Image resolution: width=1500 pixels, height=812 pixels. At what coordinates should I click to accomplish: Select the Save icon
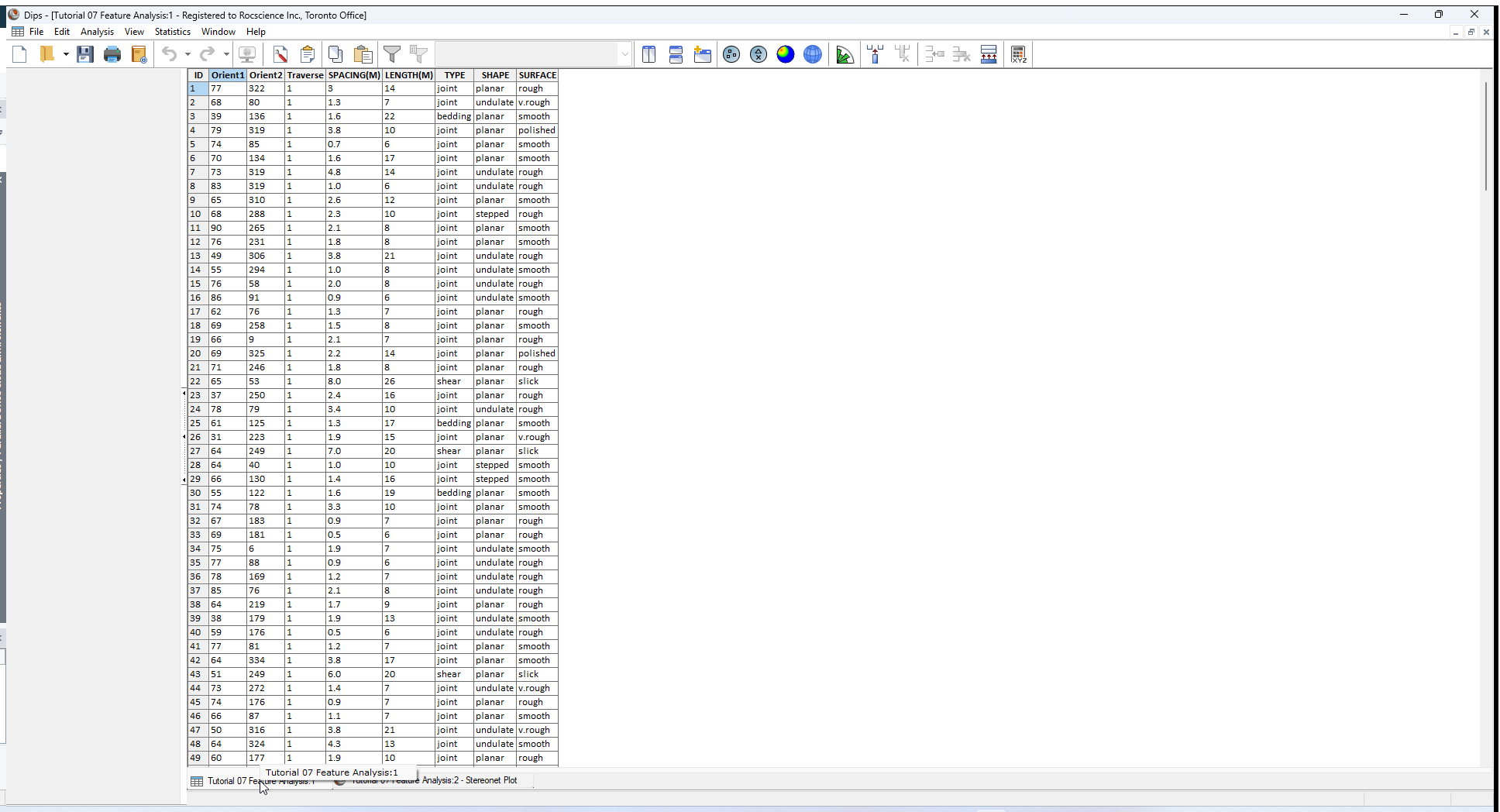point(85,54)
